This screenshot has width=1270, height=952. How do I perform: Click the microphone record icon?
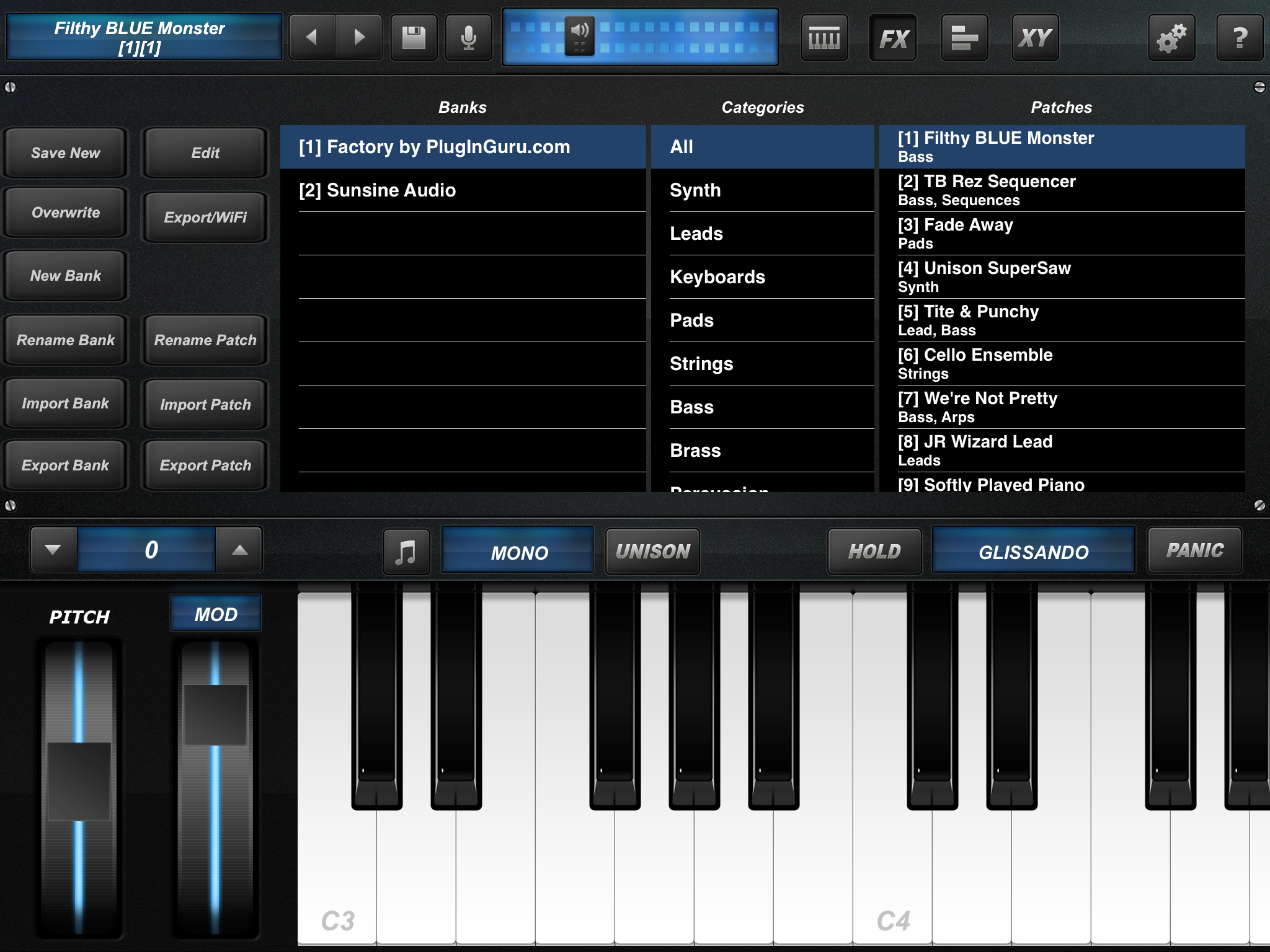point(469,38)
